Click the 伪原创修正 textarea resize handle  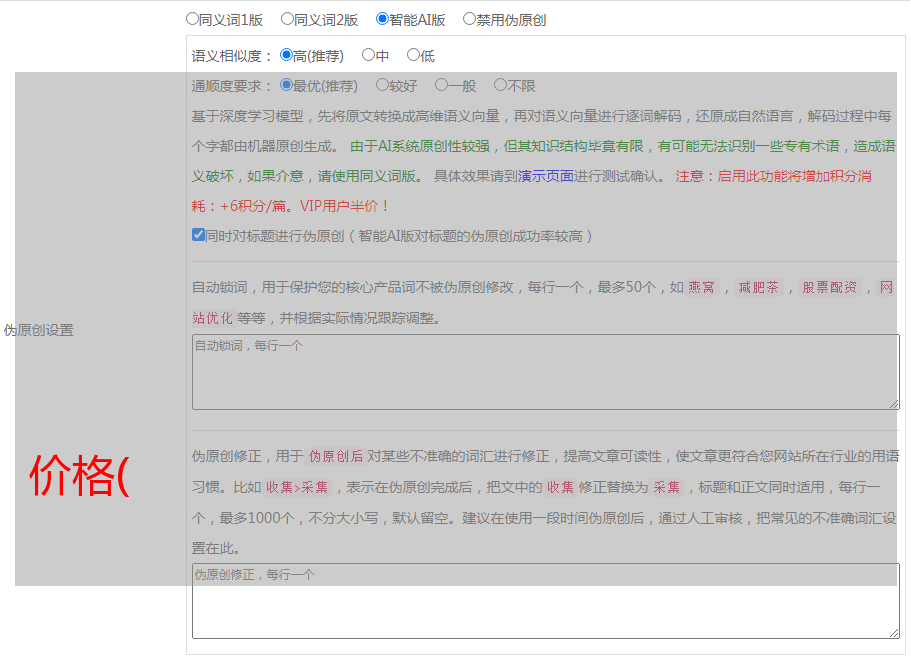(894, 633)
